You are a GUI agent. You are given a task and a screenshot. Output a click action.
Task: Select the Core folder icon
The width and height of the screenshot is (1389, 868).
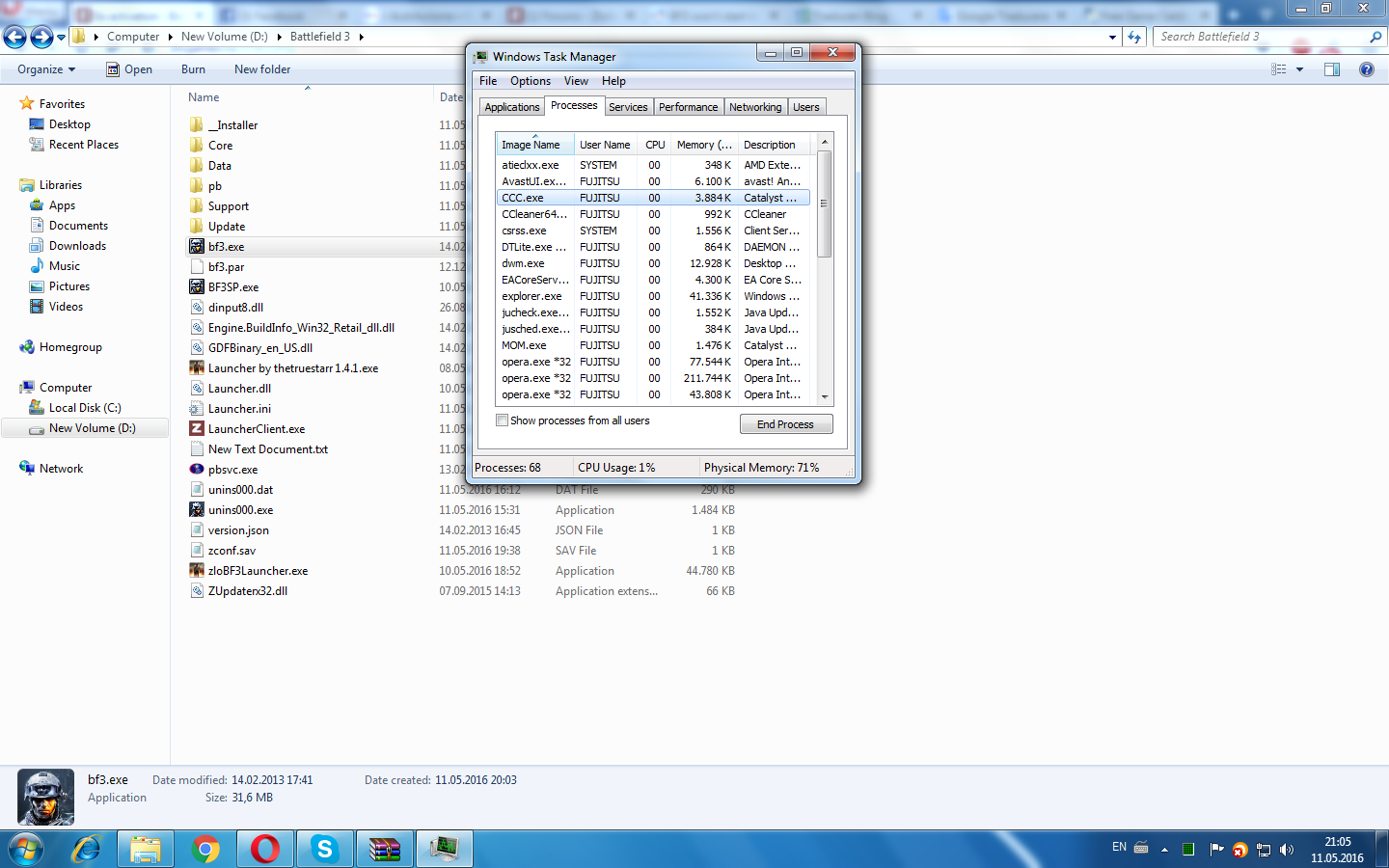pos(197,146)
